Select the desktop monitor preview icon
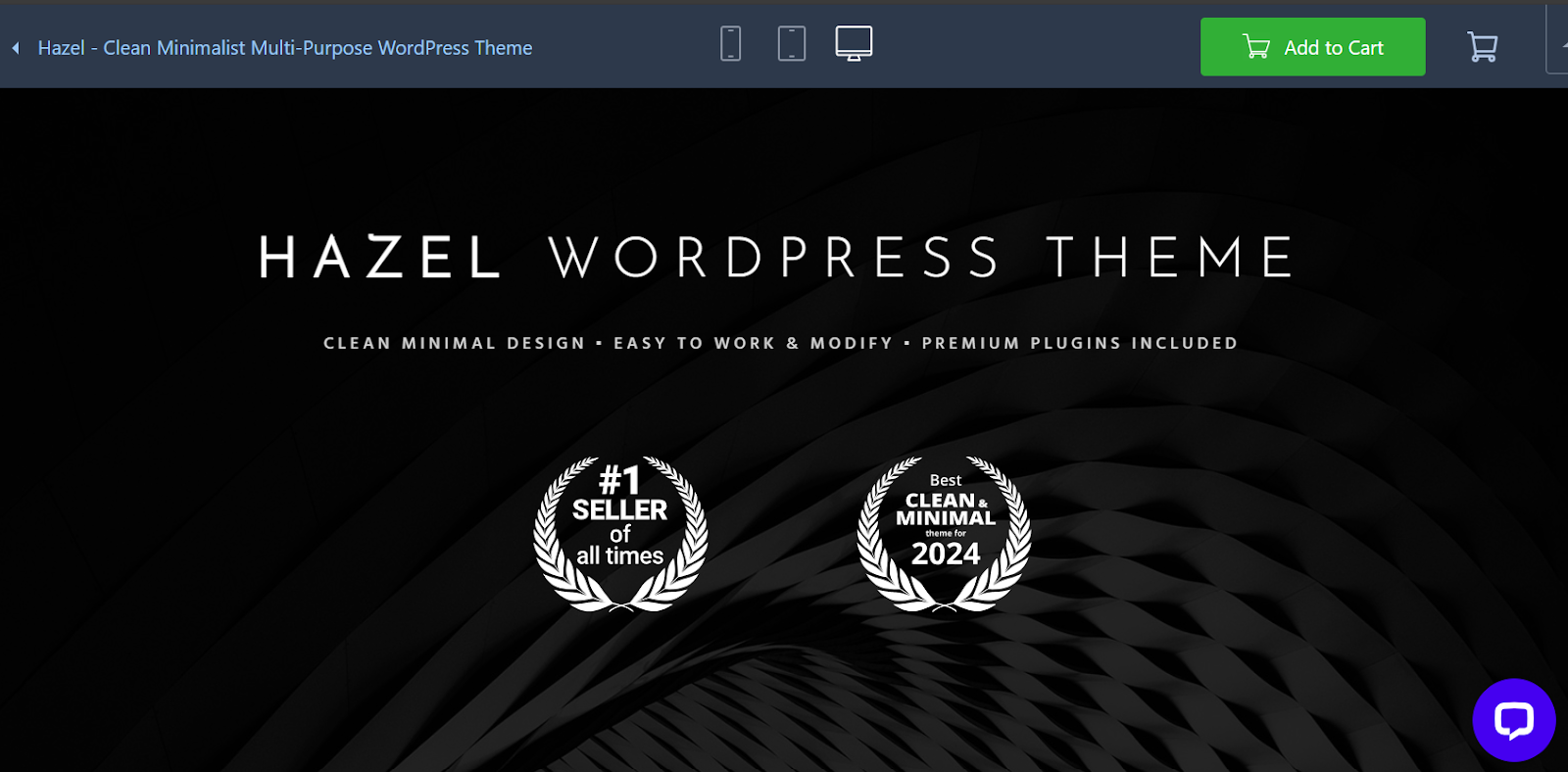Image resolution: width=1568 pixels, height=772 pixels. click(854, 44)
